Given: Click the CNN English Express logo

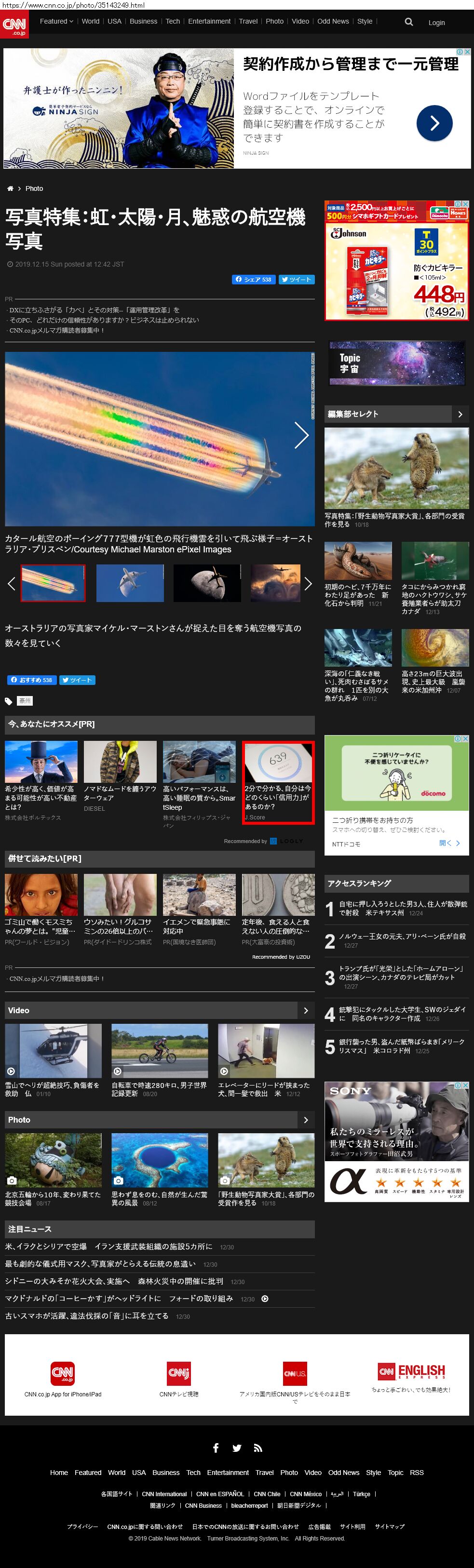Looking at the screenshot, I should pos(411,1371).
